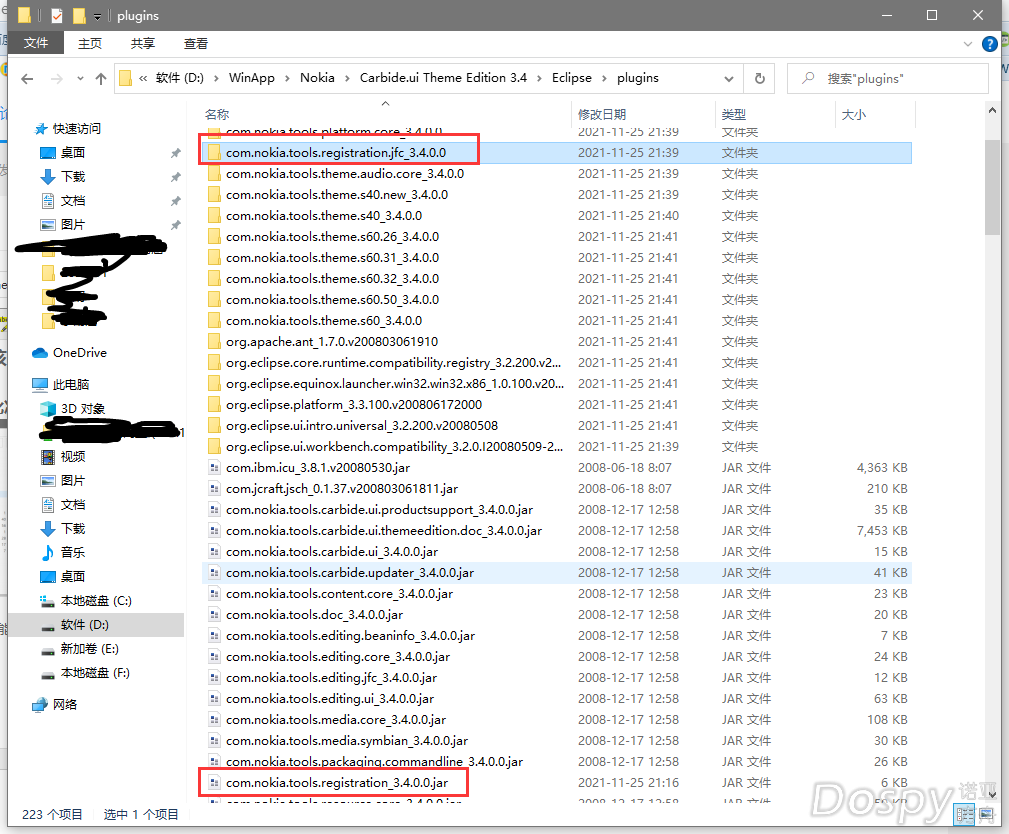Sort files by 类型 column header

(734, 115)
